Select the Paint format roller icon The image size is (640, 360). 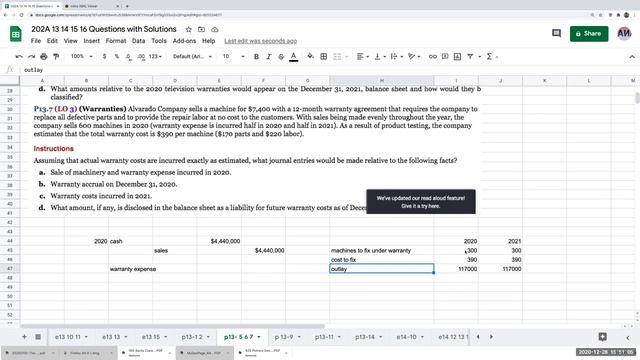pos(56,56)
